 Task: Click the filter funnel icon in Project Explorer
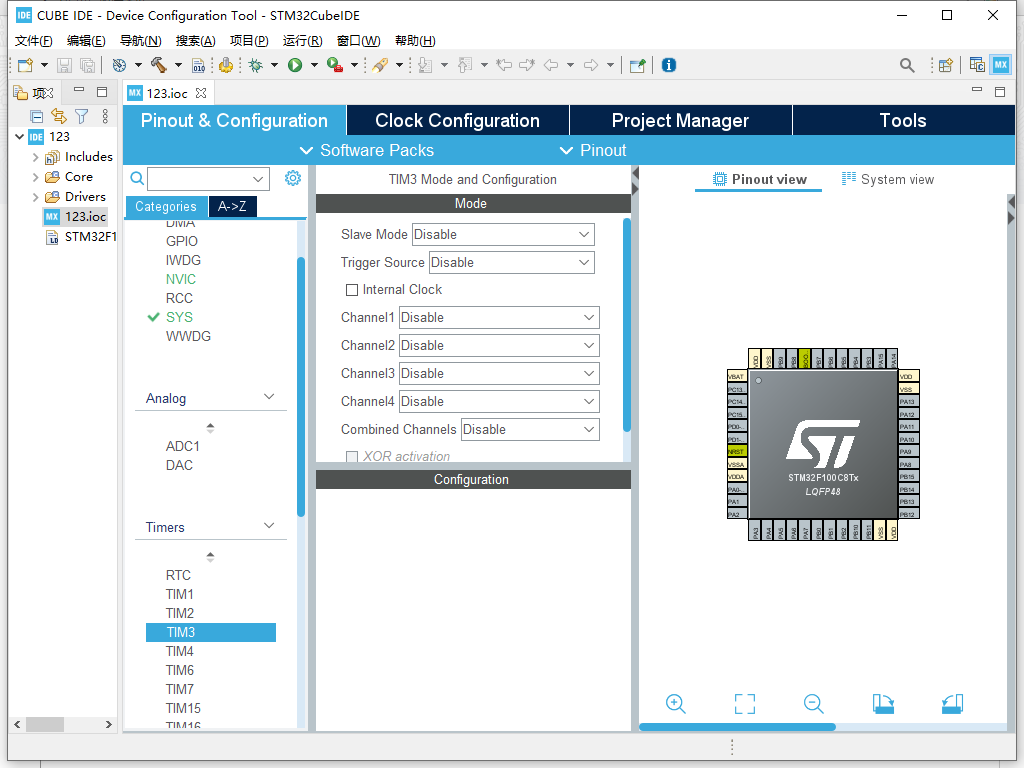(x=82, y=116)
